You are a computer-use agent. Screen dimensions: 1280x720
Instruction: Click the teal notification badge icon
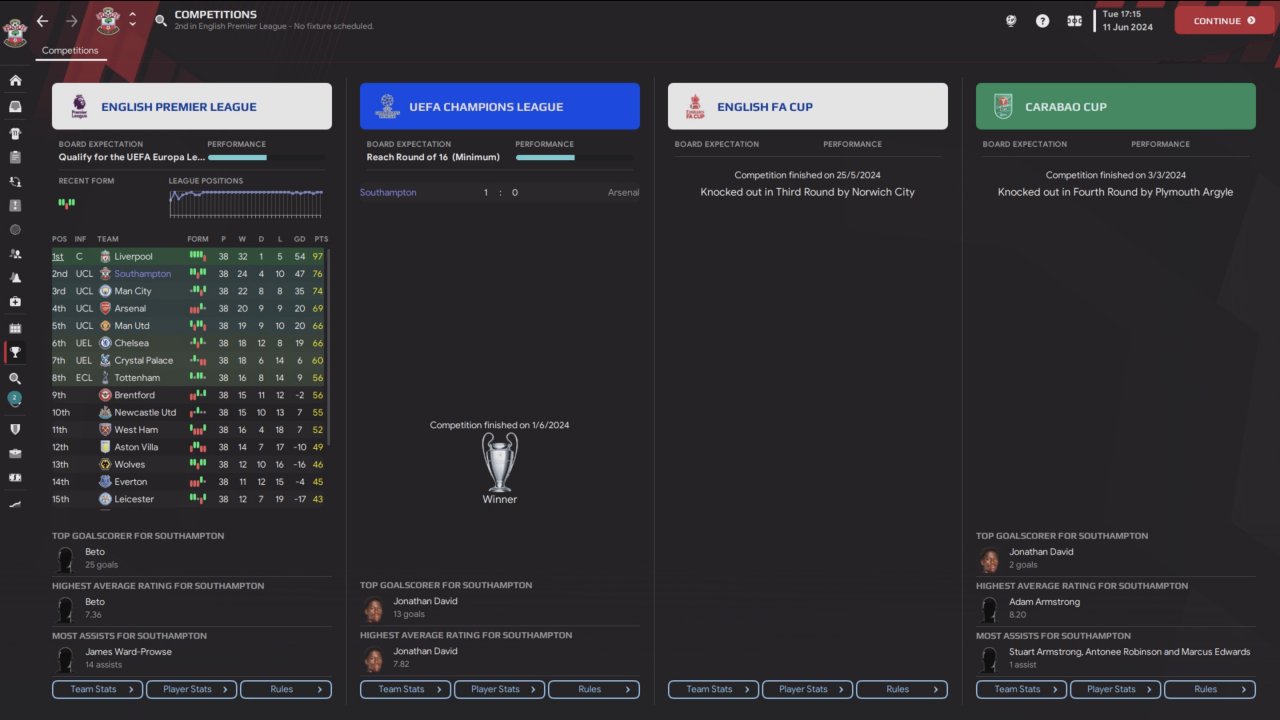pos(15,399)
